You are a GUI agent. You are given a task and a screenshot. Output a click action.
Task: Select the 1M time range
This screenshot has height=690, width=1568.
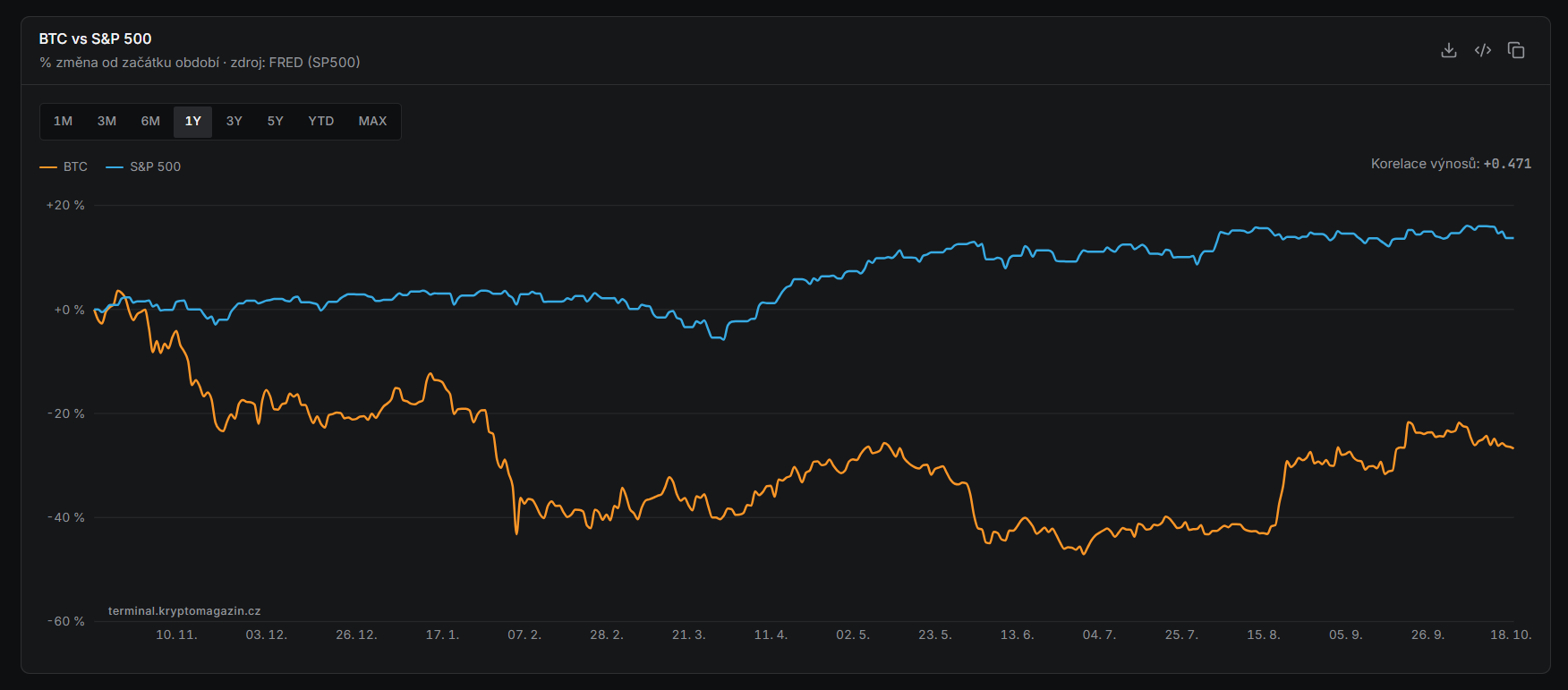pos(63,121)
